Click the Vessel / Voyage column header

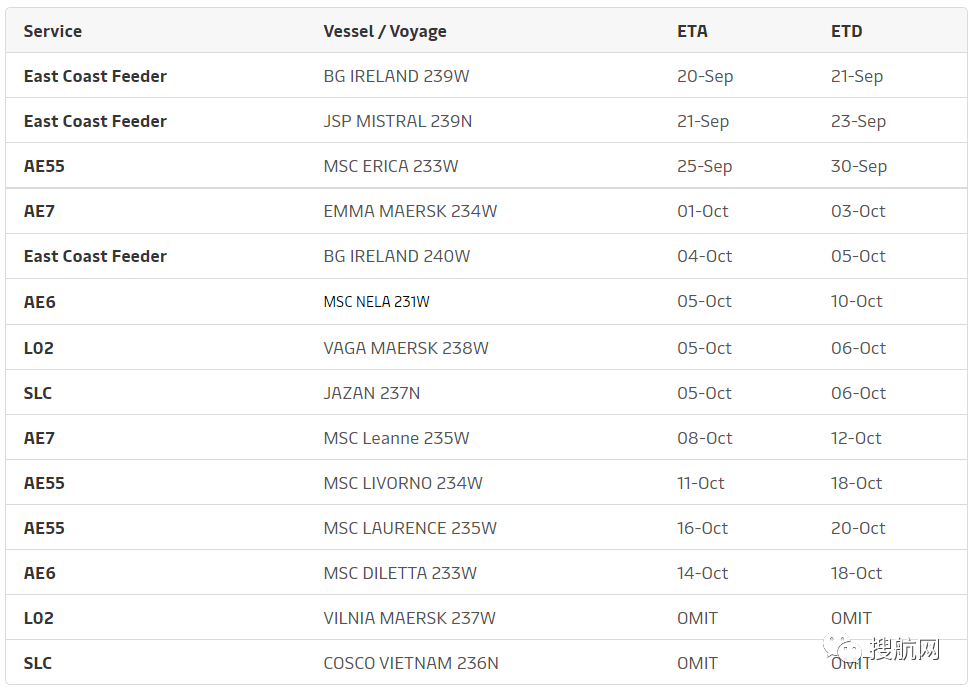pyautogui.click(x=385, y=31)
